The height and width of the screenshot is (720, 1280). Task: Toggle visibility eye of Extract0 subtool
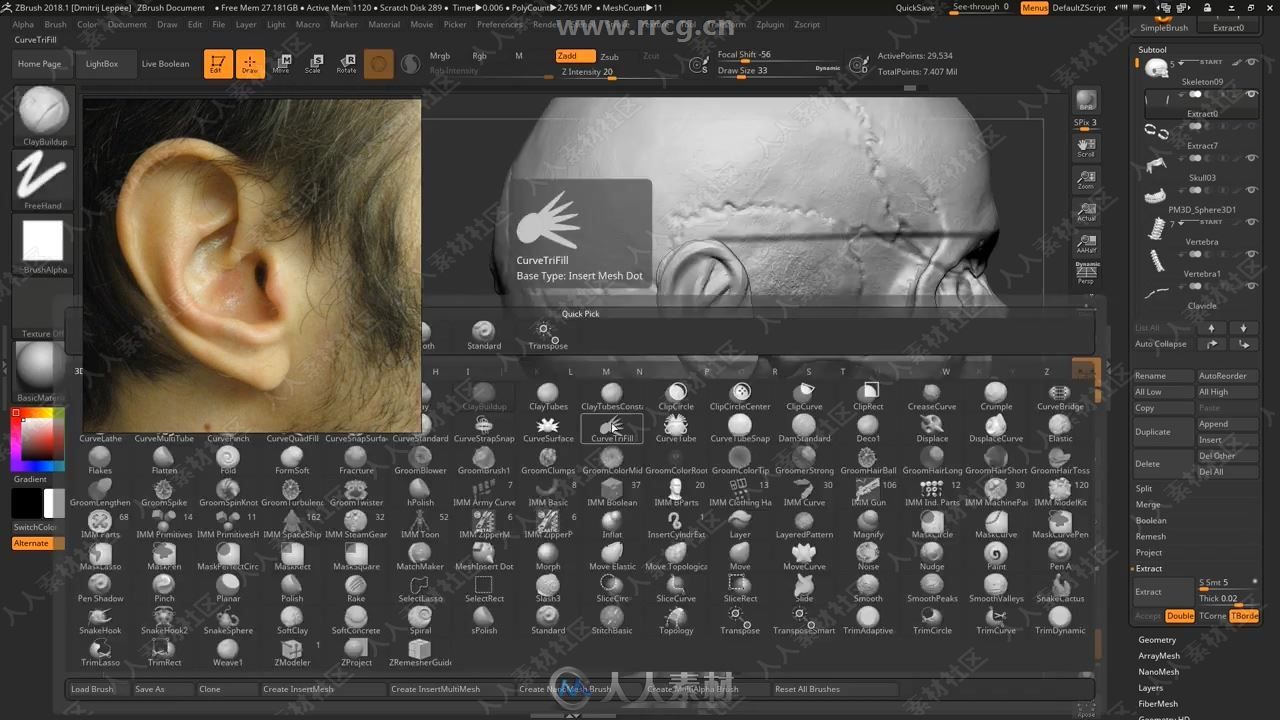pos(1252,94)
